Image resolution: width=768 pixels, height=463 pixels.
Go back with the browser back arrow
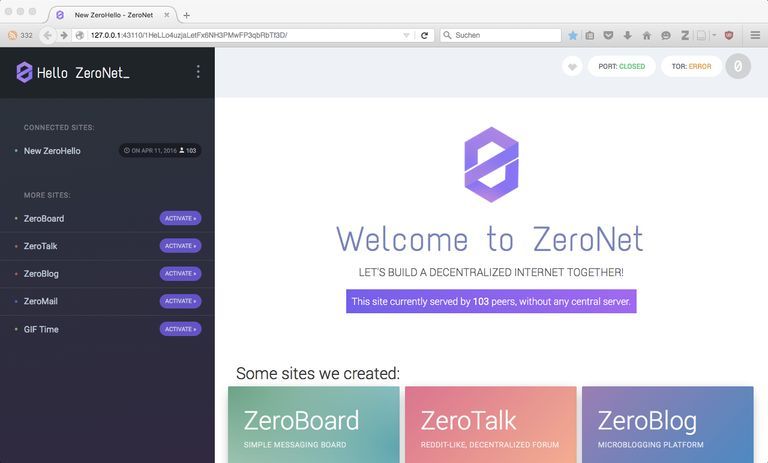click(x=48, y=35)
